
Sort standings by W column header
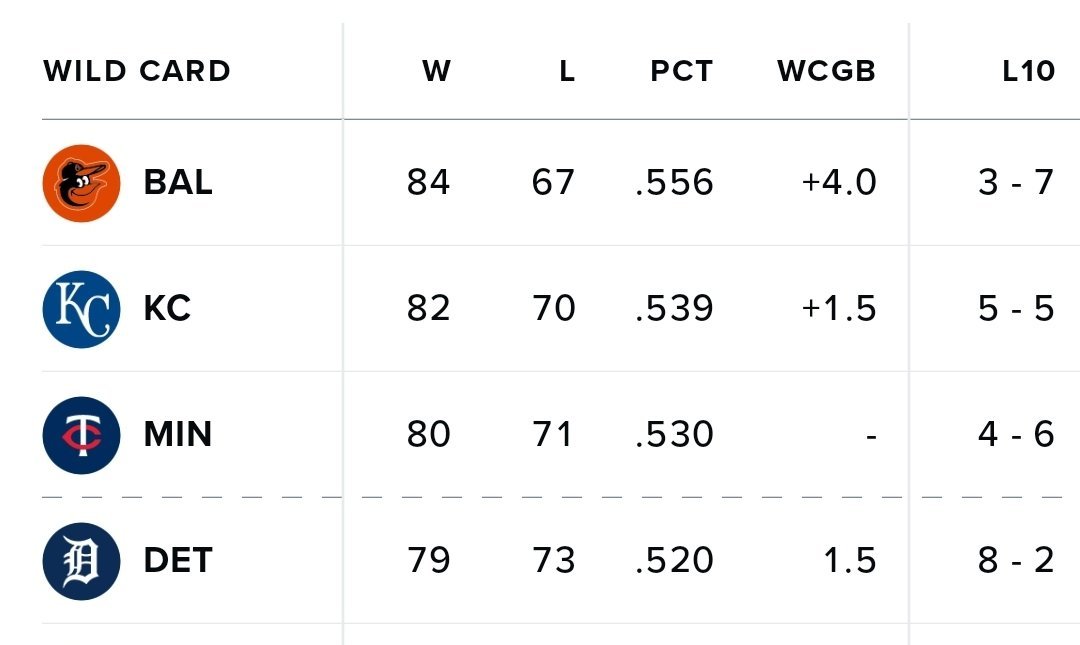(x=436, y=72)
